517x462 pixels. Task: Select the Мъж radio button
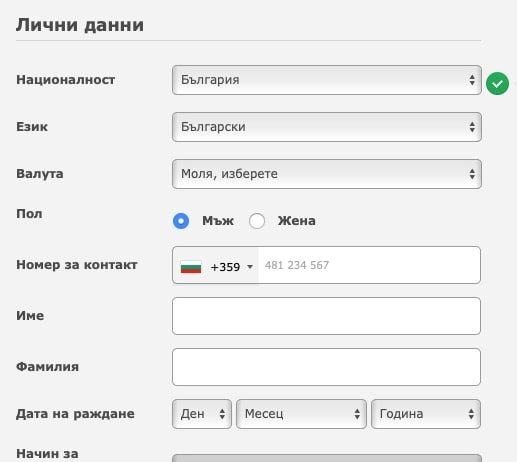[181, 221]
